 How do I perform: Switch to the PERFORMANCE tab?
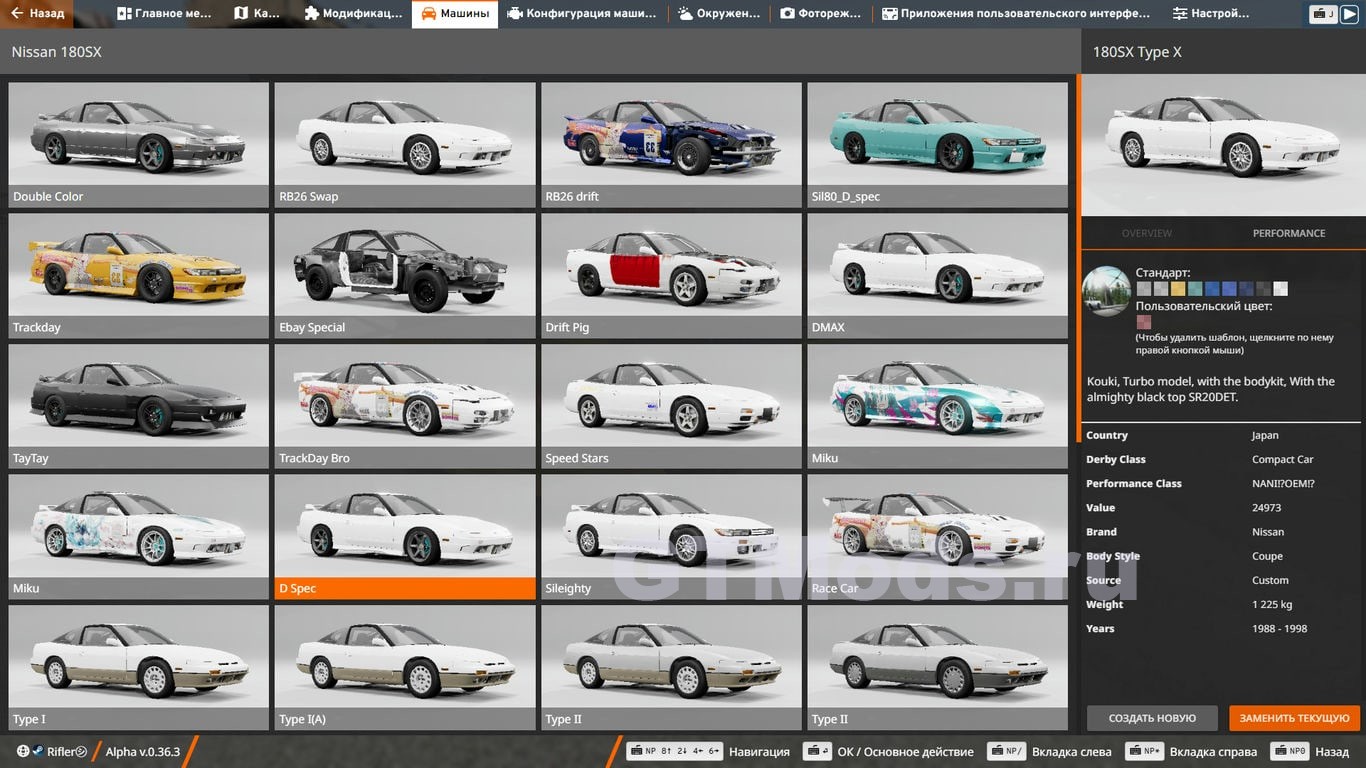[1289, 233]
